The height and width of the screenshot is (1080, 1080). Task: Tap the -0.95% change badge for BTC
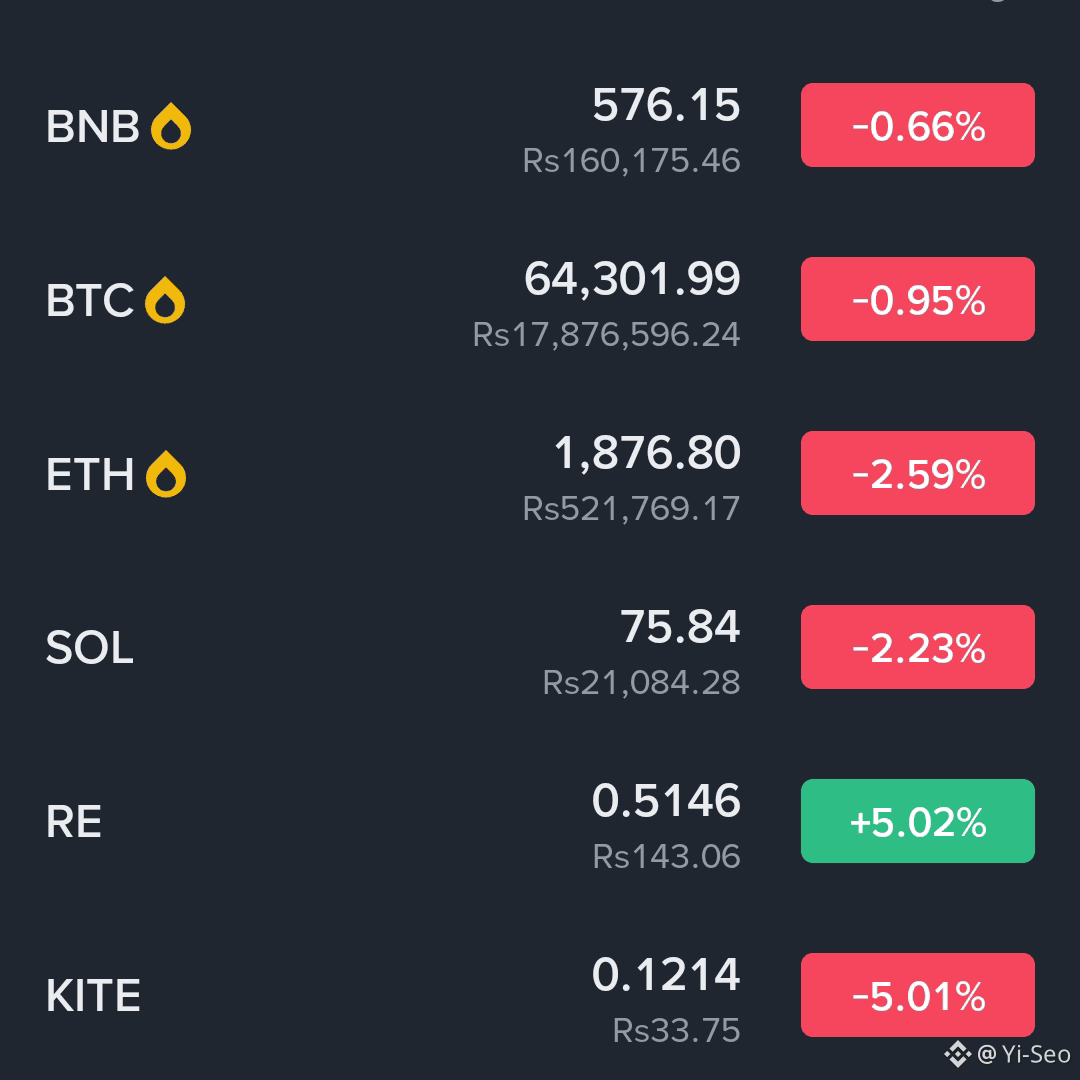point(917,299)
